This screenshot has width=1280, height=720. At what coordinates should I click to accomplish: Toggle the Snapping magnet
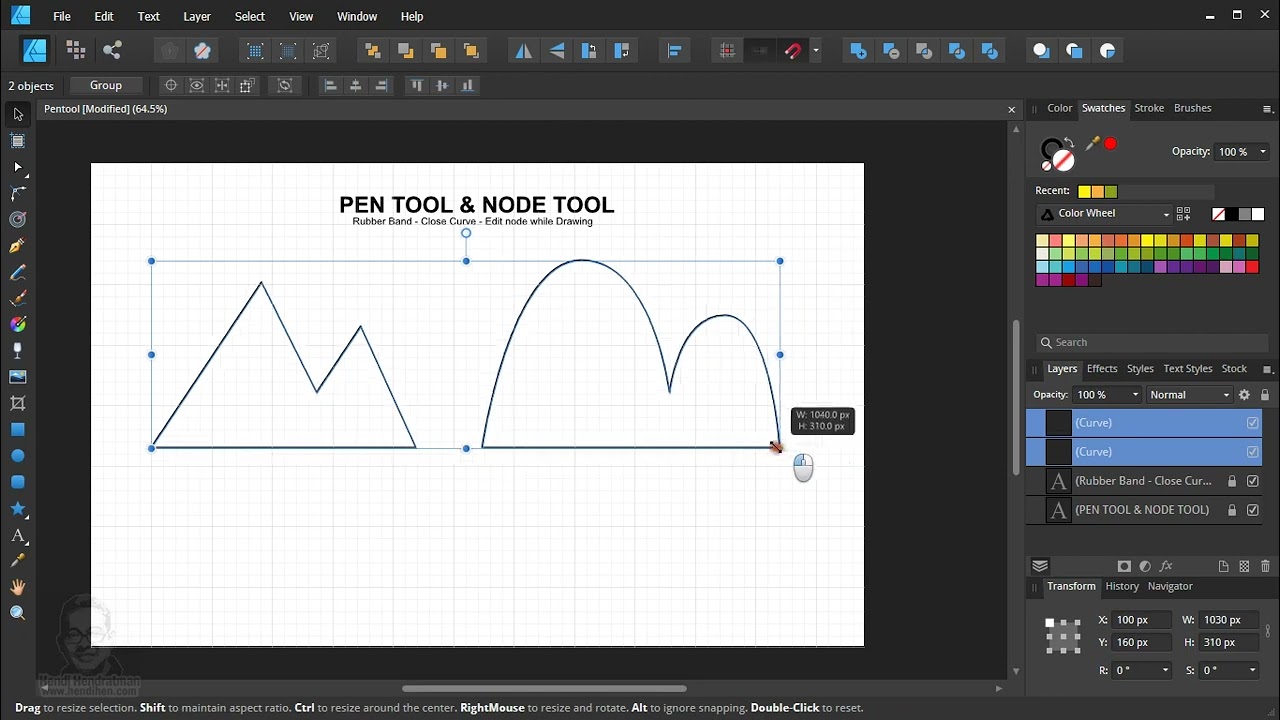point(793,51)
